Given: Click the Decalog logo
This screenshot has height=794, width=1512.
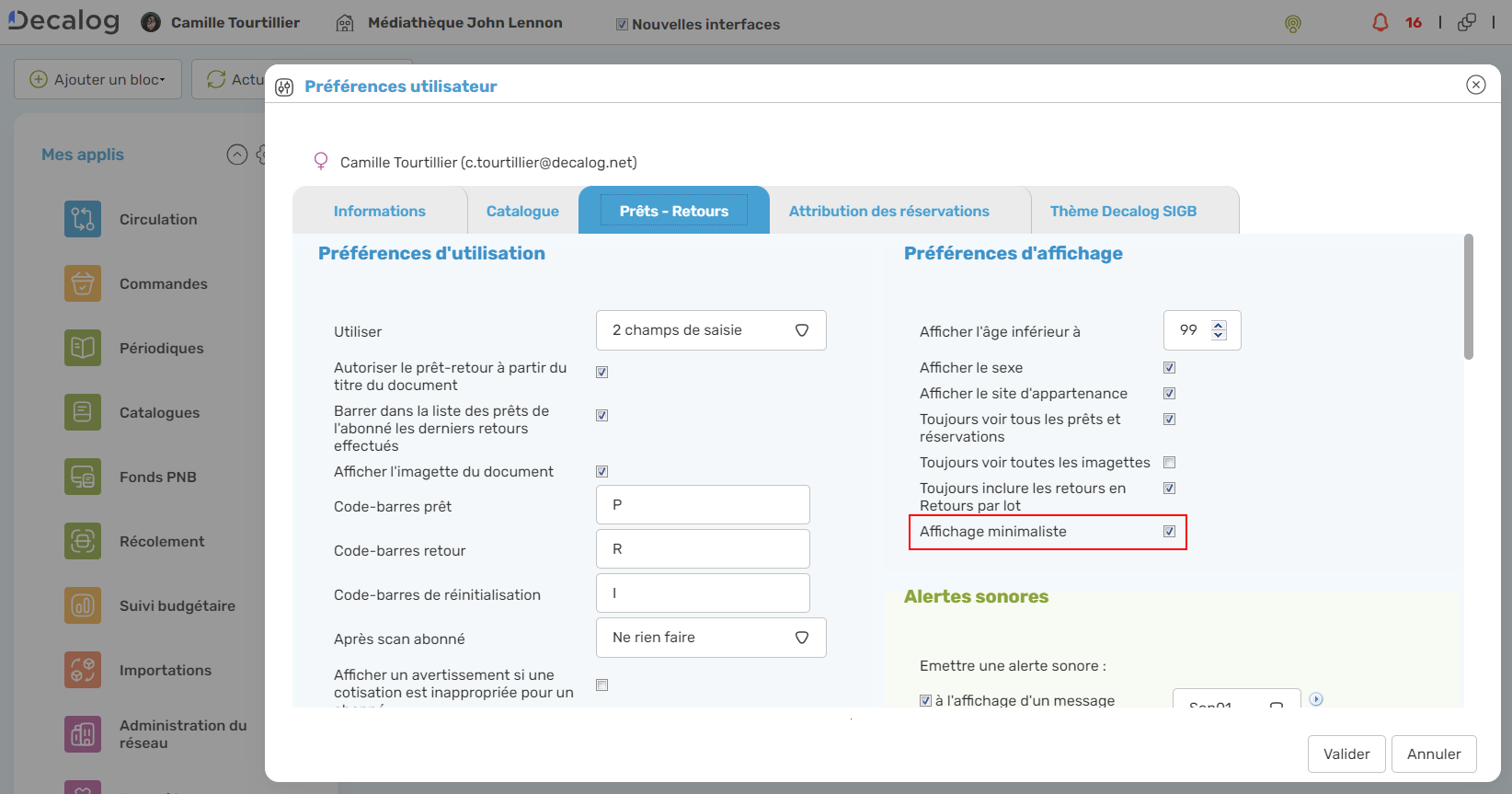Looking at the screenshot, I should click(x=63, y=20).
